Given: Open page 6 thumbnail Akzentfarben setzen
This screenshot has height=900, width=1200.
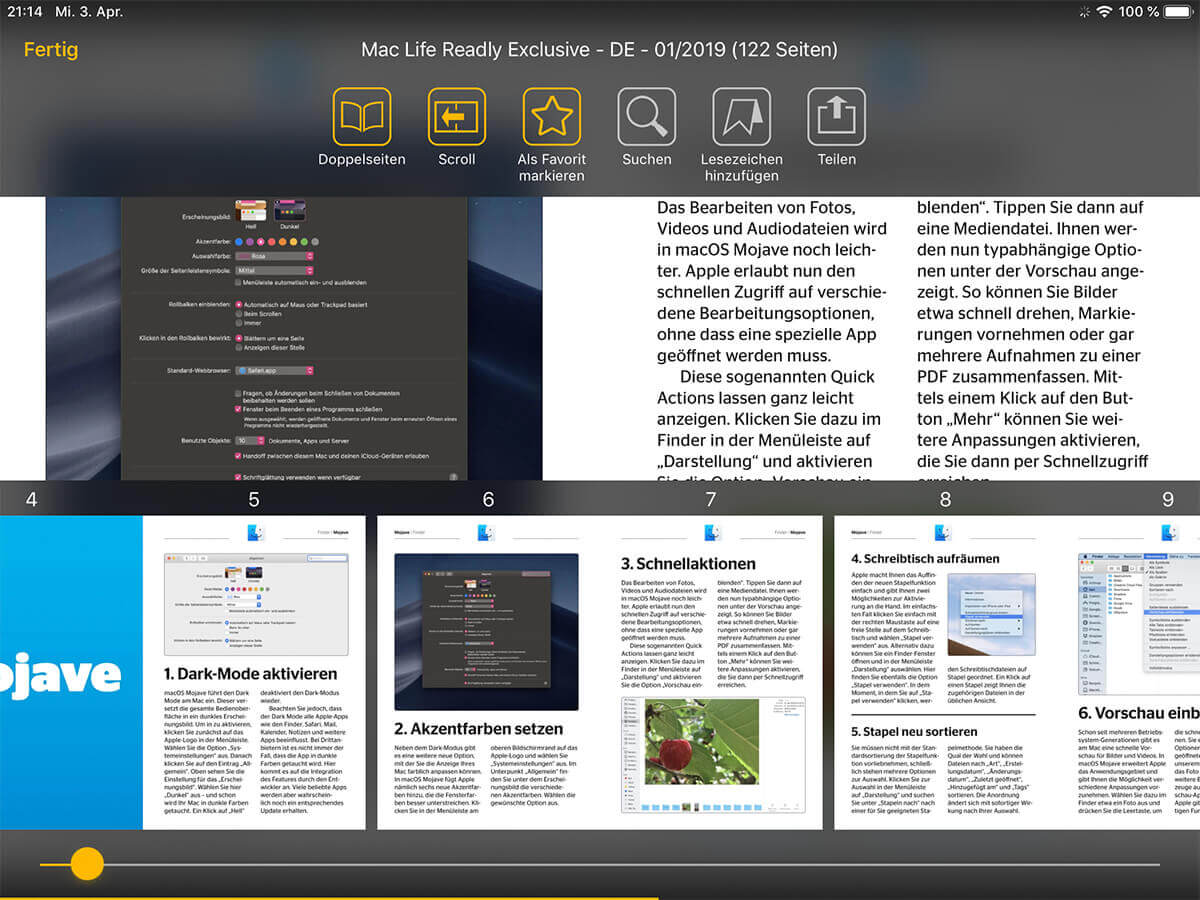Looking at the screenshot, I should pos(488,672).
